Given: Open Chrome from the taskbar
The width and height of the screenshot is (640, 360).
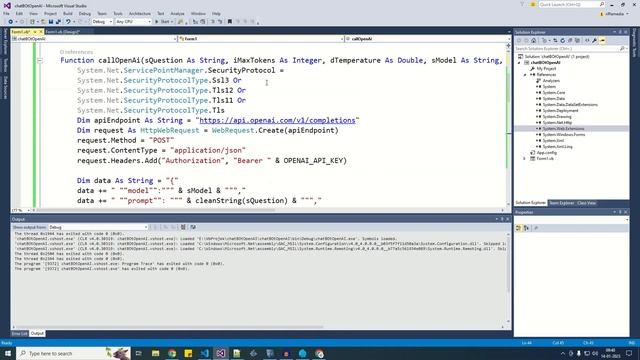Looking at the screenshot, I should coord(172,353).
